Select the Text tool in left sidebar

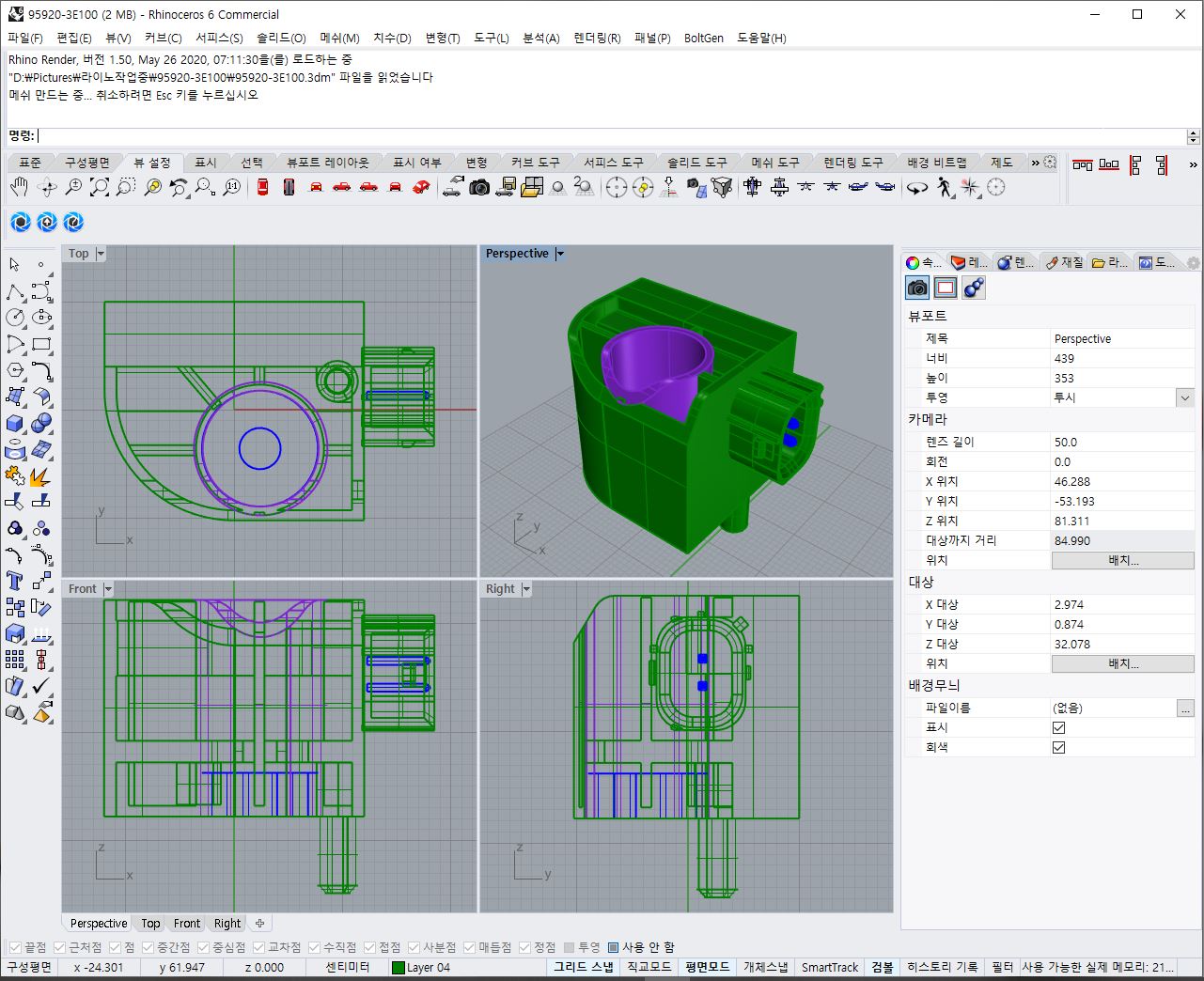(15, 580)
